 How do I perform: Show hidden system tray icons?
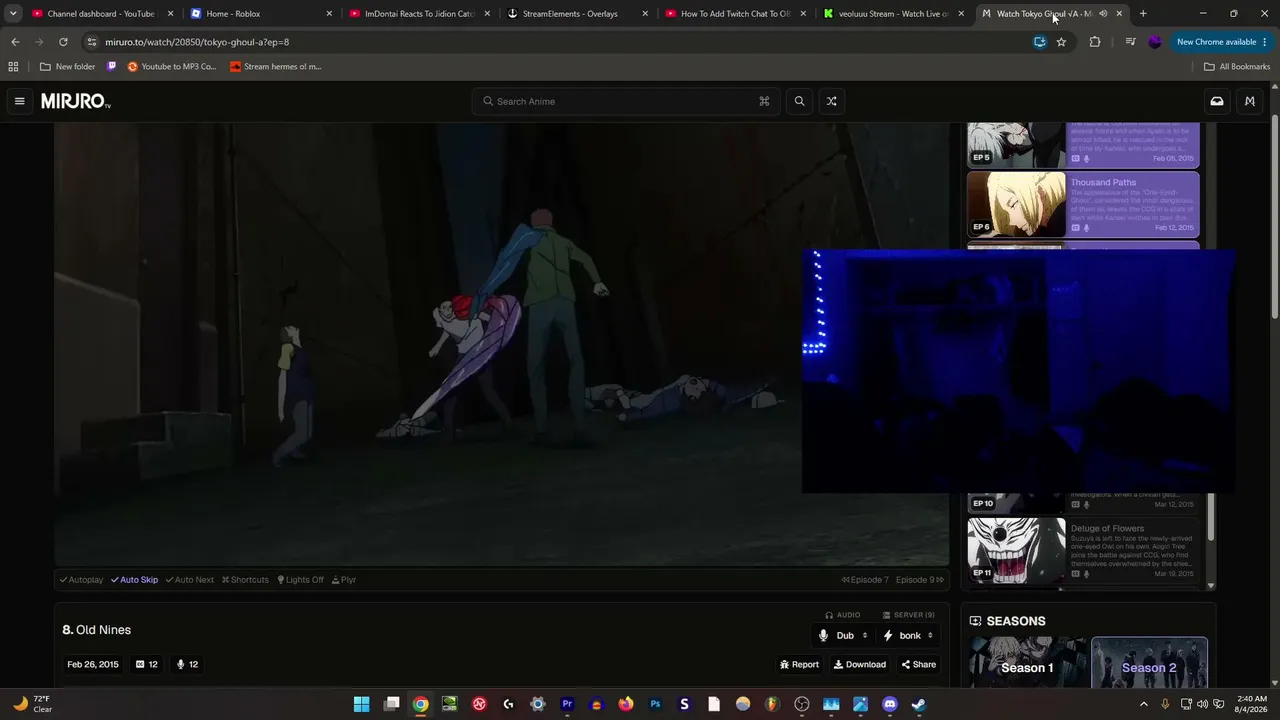click(x=1144, y=704)
